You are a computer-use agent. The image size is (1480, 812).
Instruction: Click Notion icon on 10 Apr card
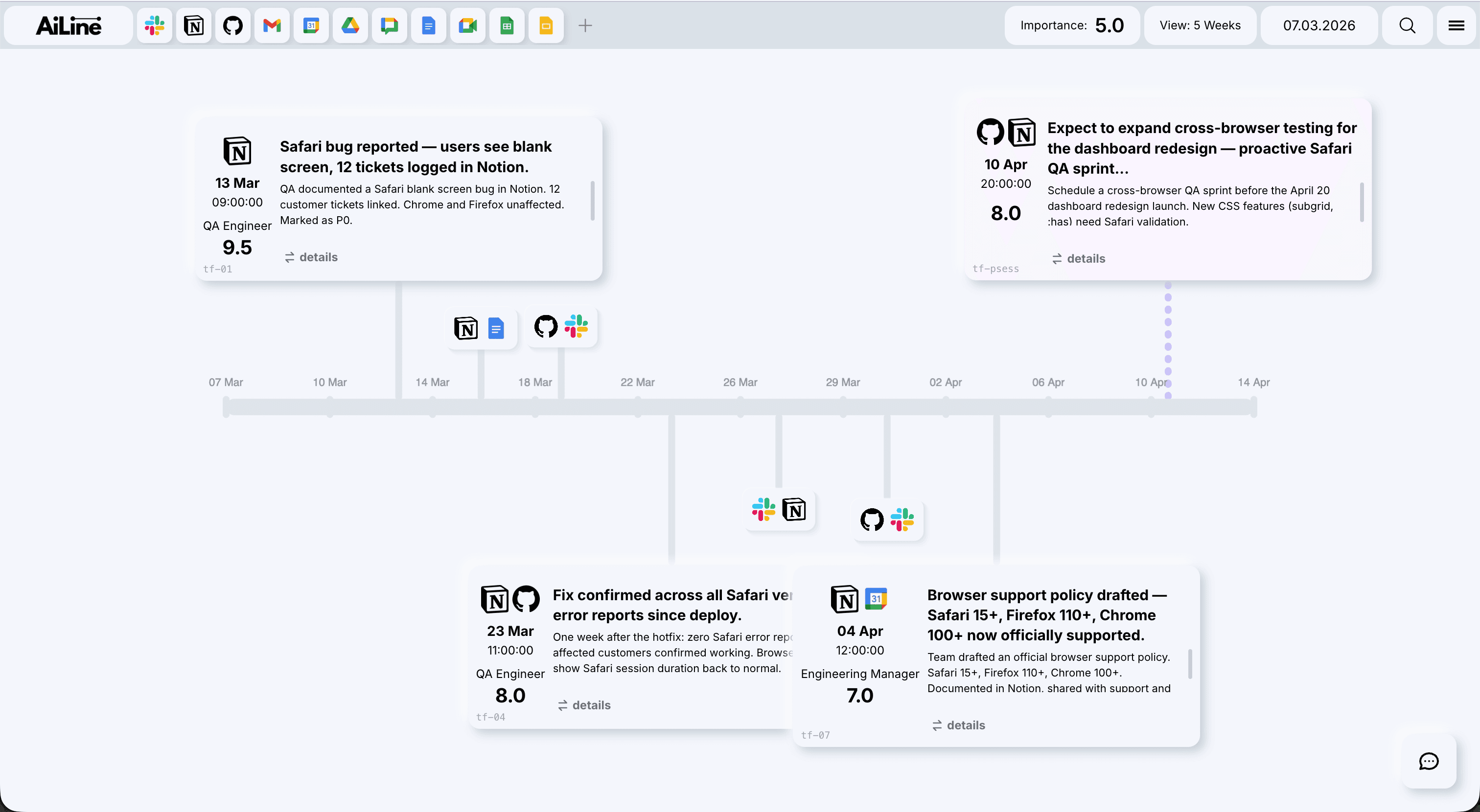pos(1021,133)
